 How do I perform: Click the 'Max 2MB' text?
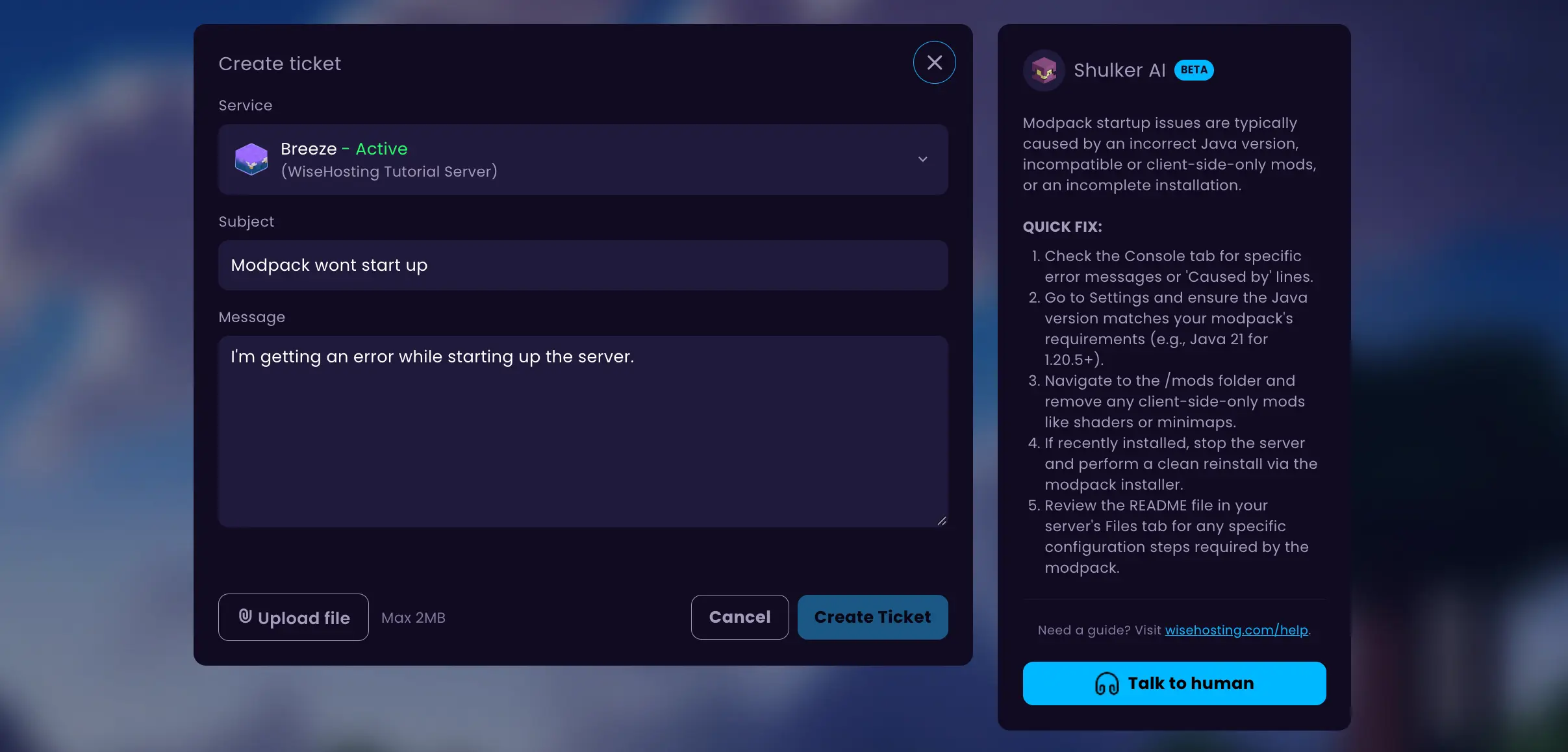(413, 618)
